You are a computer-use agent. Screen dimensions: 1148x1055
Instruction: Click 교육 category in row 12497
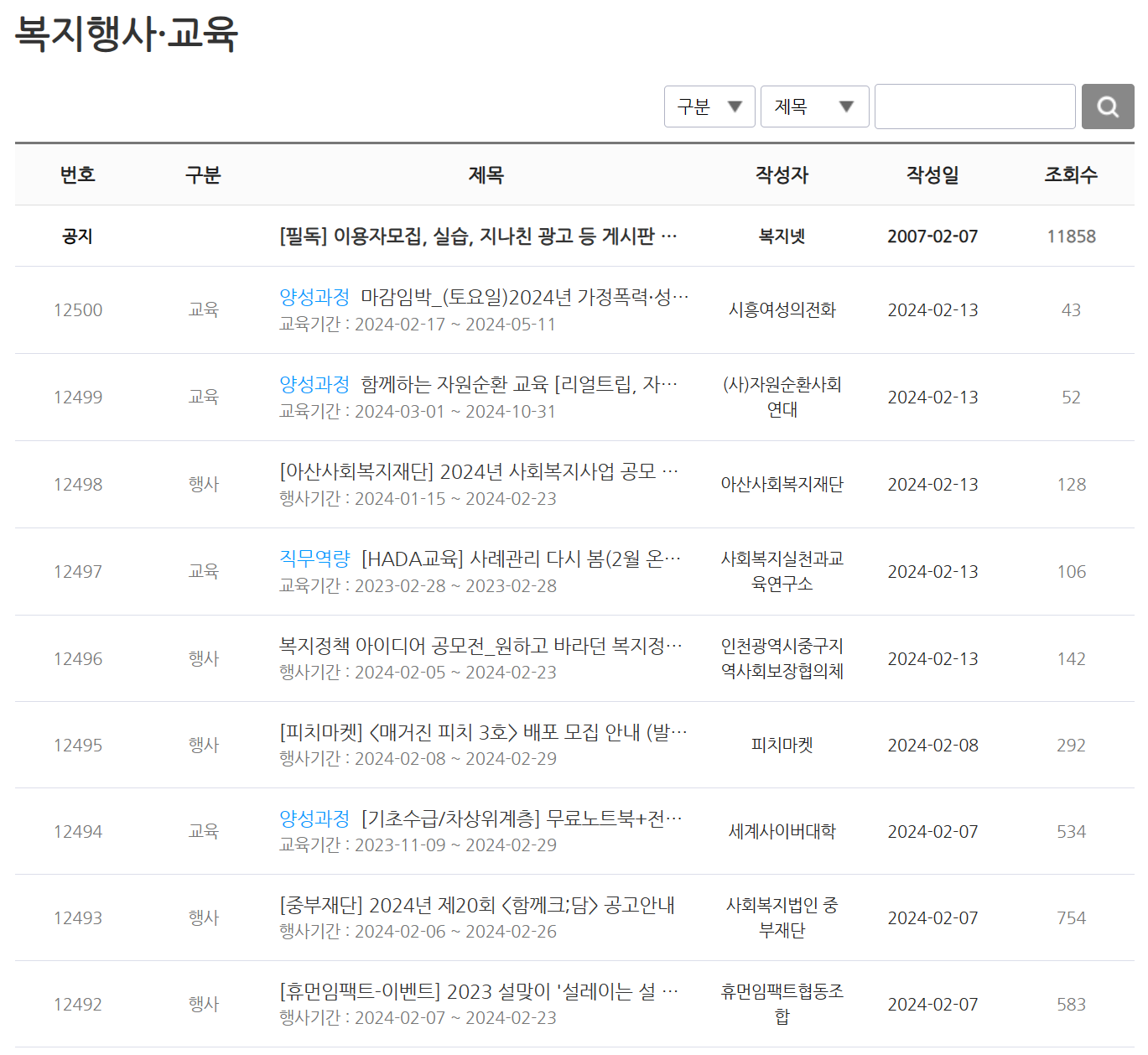point(203,571)
